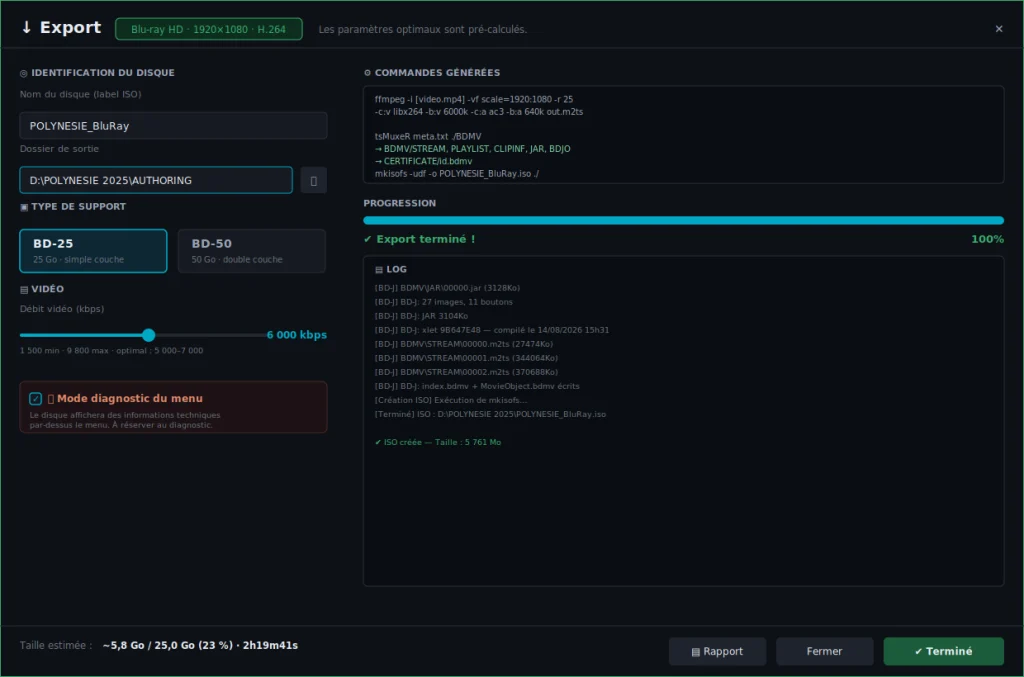Click the green Terminé button

944,652
